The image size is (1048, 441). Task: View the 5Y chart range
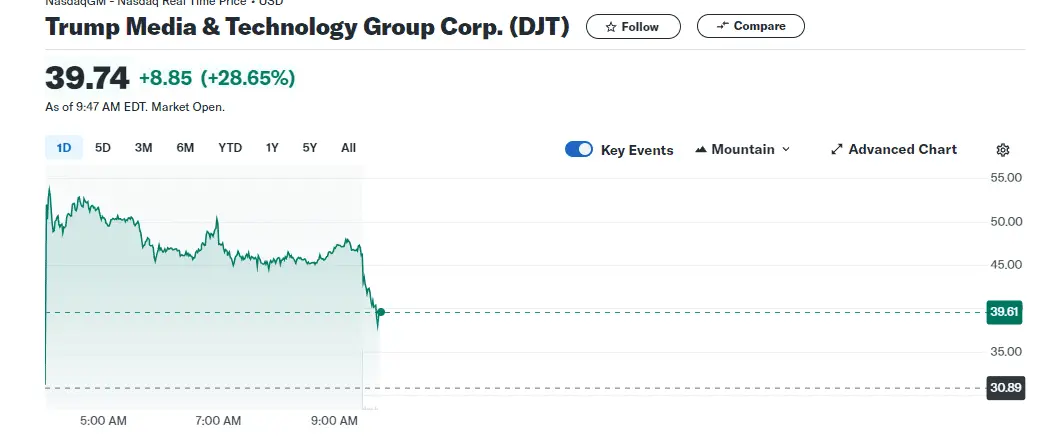[x=310, y=148]
